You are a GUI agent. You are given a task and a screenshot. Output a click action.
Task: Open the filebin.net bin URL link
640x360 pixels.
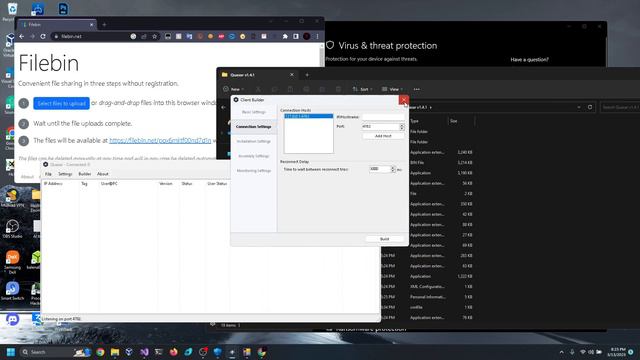tap(160, 140)
